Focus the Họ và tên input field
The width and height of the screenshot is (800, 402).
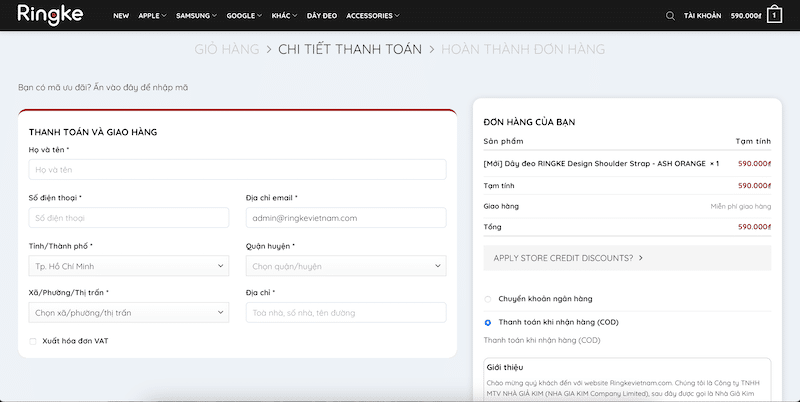pyautogui.click(x=237, y=169)
